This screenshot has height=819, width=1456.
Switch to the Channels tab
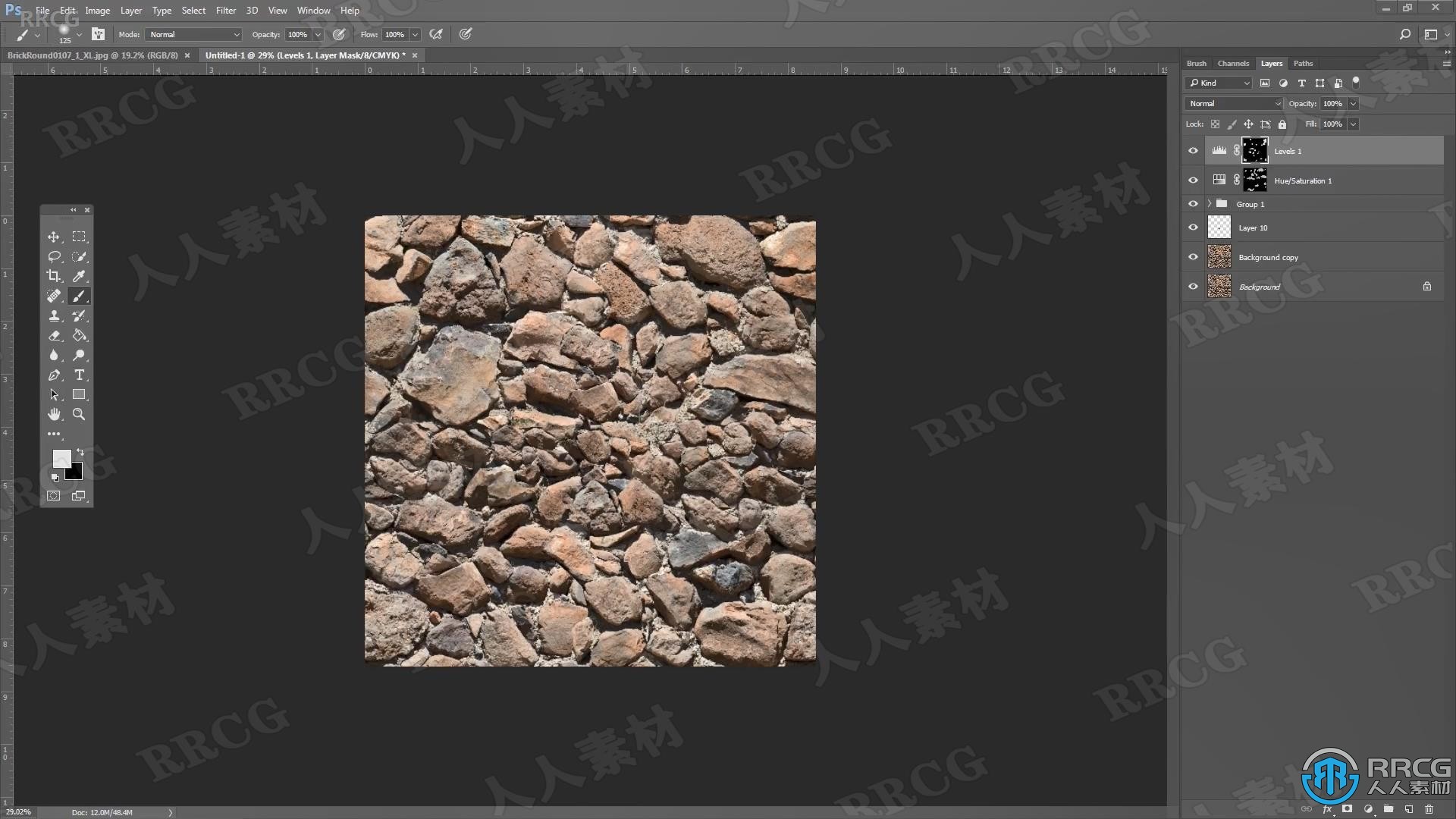click(x=1234, y=63)
